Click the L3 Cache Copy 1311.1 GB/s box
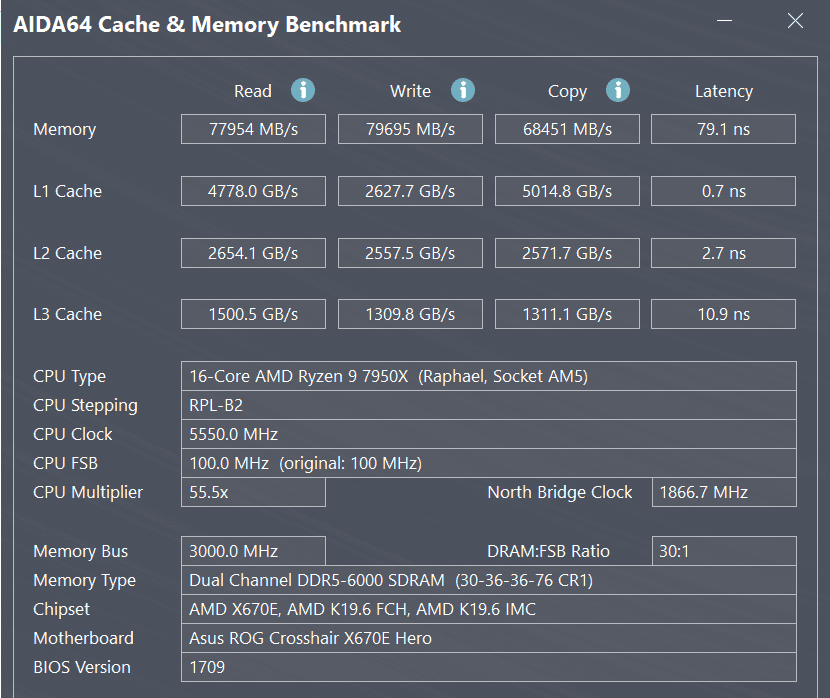Screen dimensions: 830x698 coord(567,314)
